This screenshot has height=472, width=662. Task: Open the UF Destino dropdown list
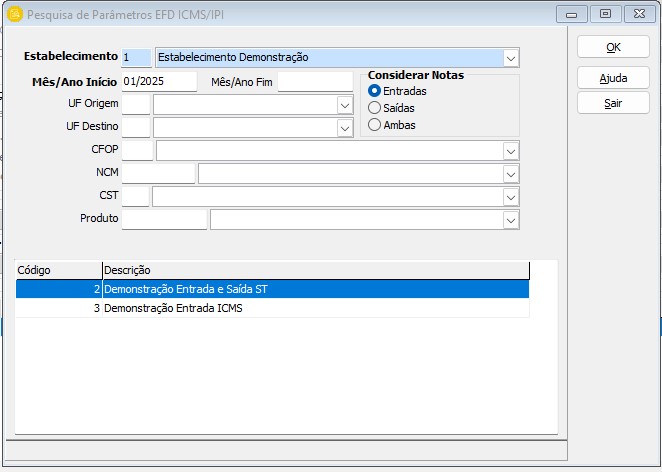click(345, 127)
